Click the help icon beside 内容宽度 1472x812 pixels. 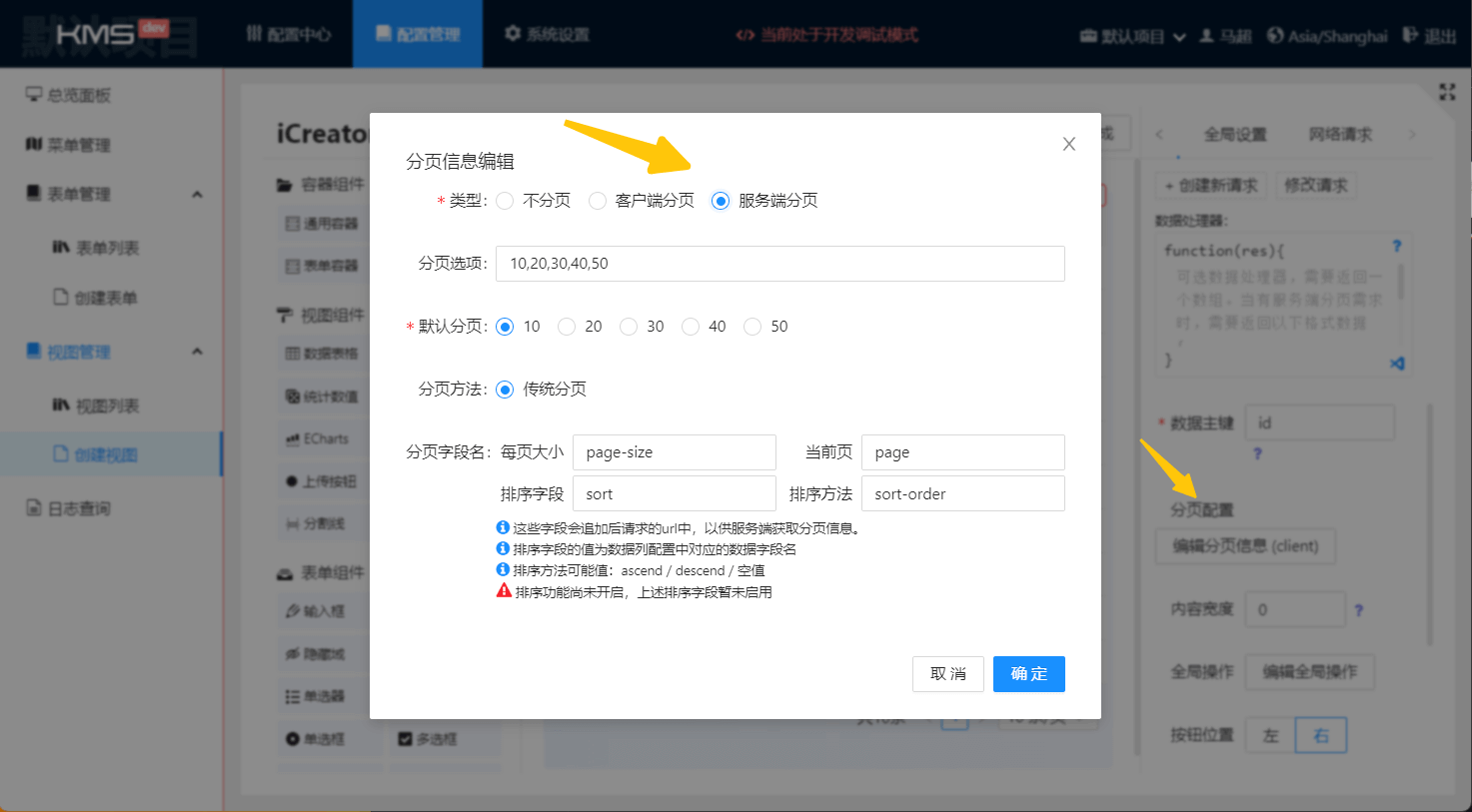point(1358,610)
